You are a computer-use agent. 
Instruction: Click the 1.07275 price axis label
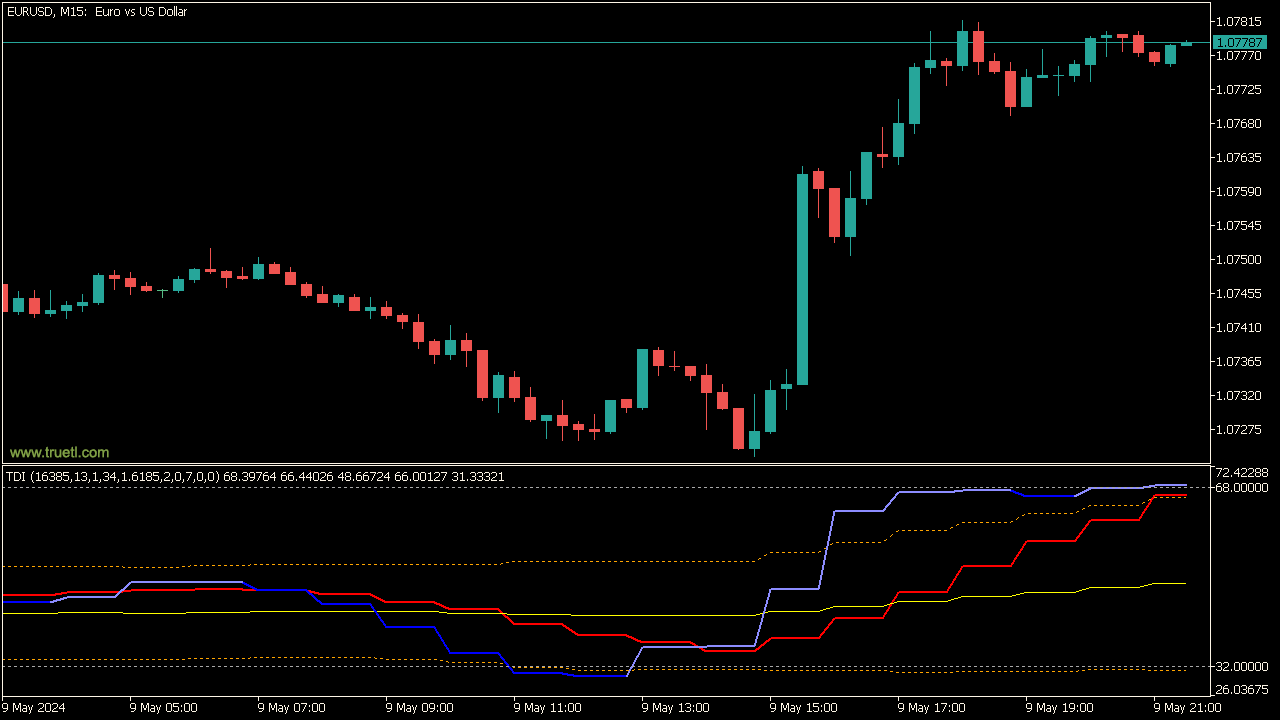click(1240, 430)
